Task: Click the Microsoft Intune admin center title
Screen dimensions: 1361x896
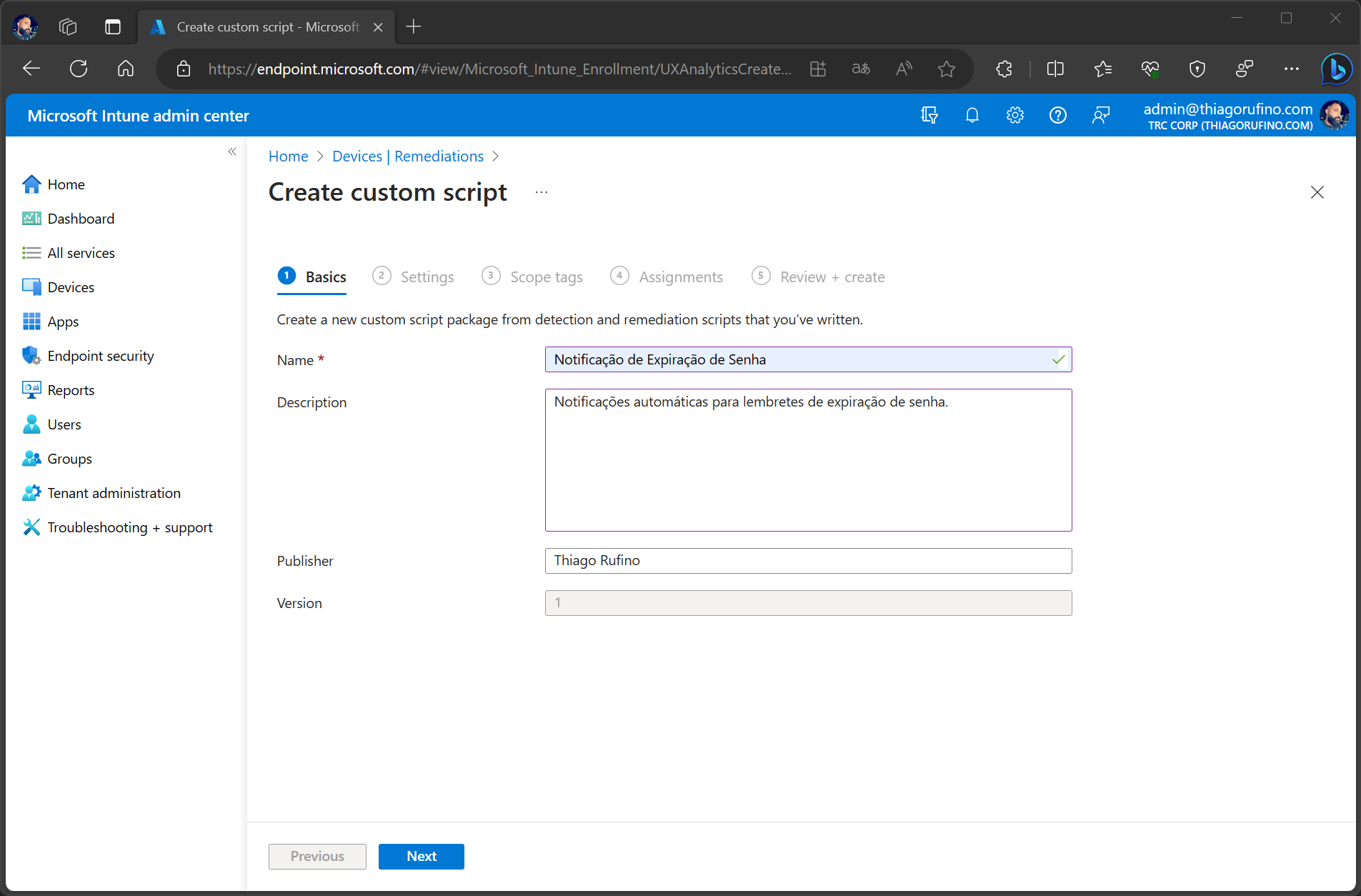Action: point(139,116)
